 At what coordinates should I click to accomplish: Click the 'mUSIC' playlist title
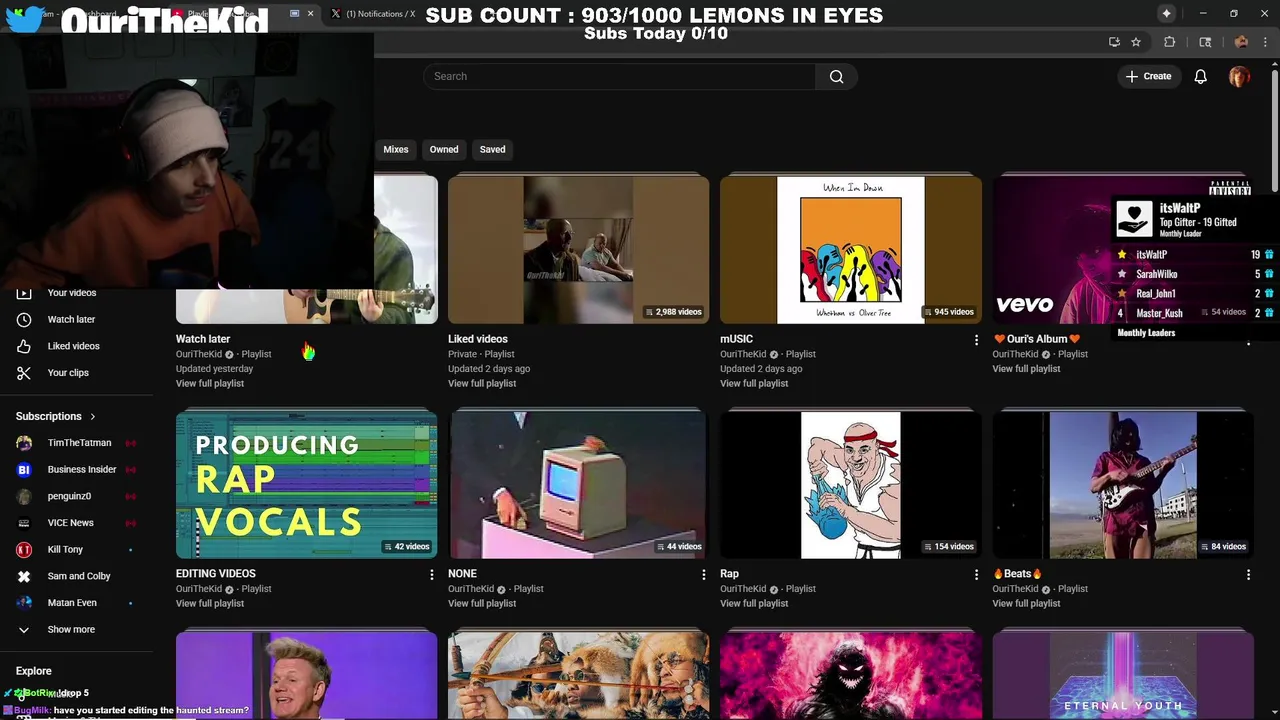[736, 339]
